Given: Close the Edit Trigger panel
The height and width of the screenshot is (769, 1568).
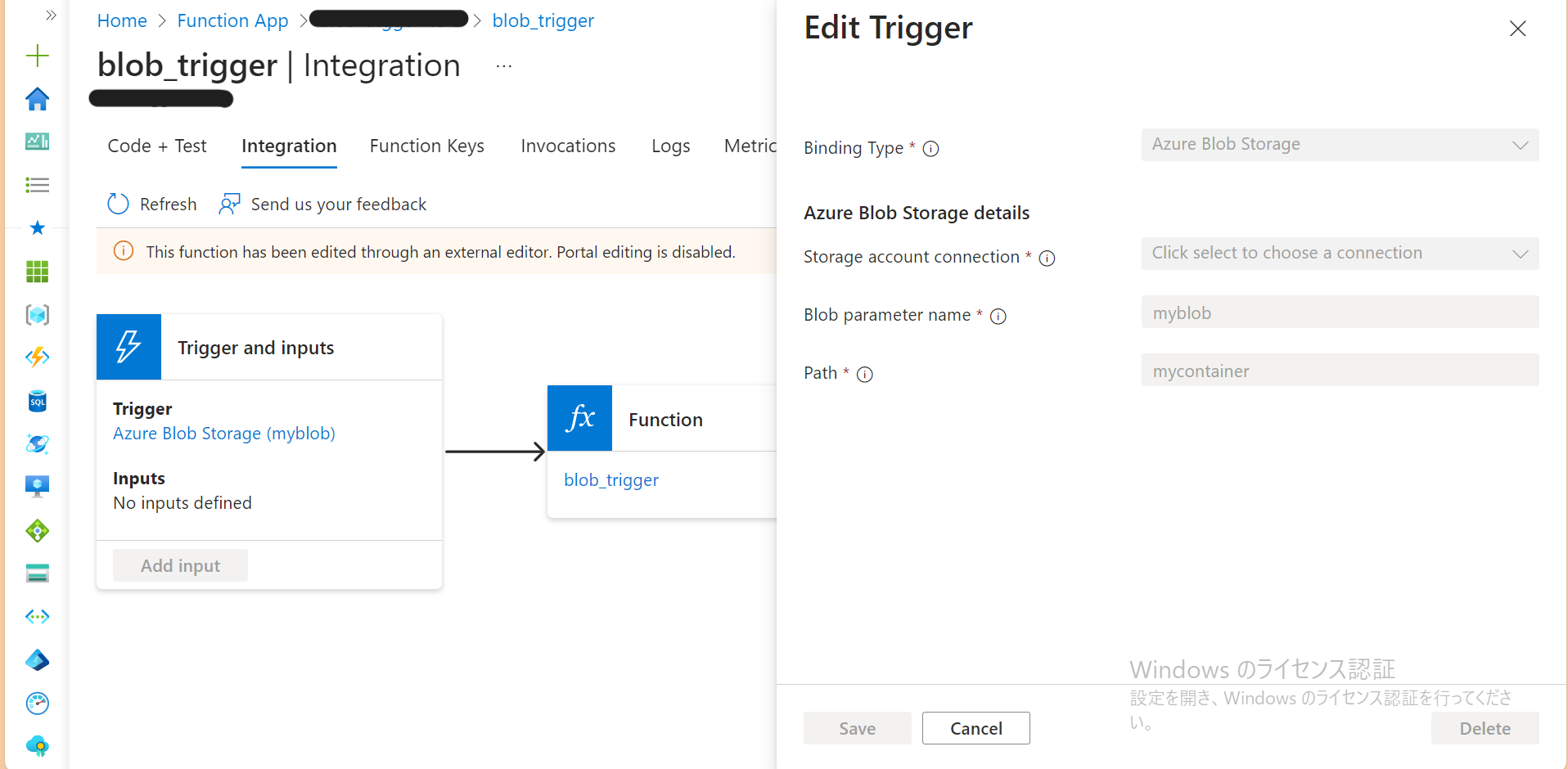Looking at the screenshot, I should point(1518,29).
